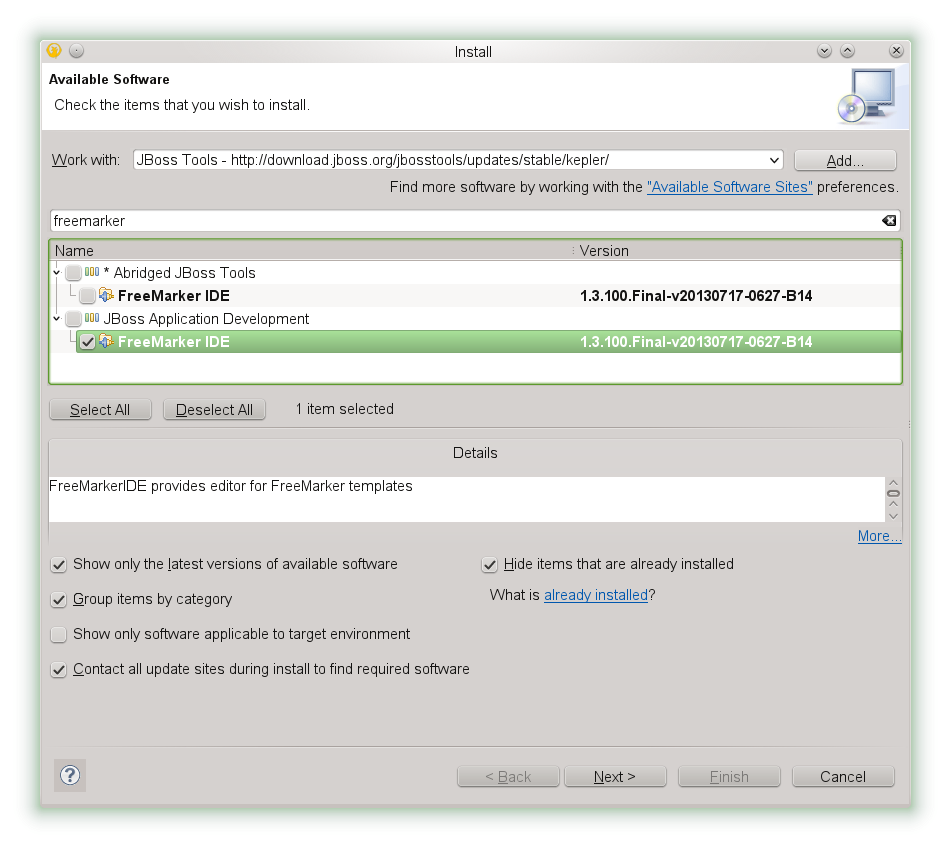951x848 pixels.
Task: Click the help question mark icon
Action: coord(70,775)
